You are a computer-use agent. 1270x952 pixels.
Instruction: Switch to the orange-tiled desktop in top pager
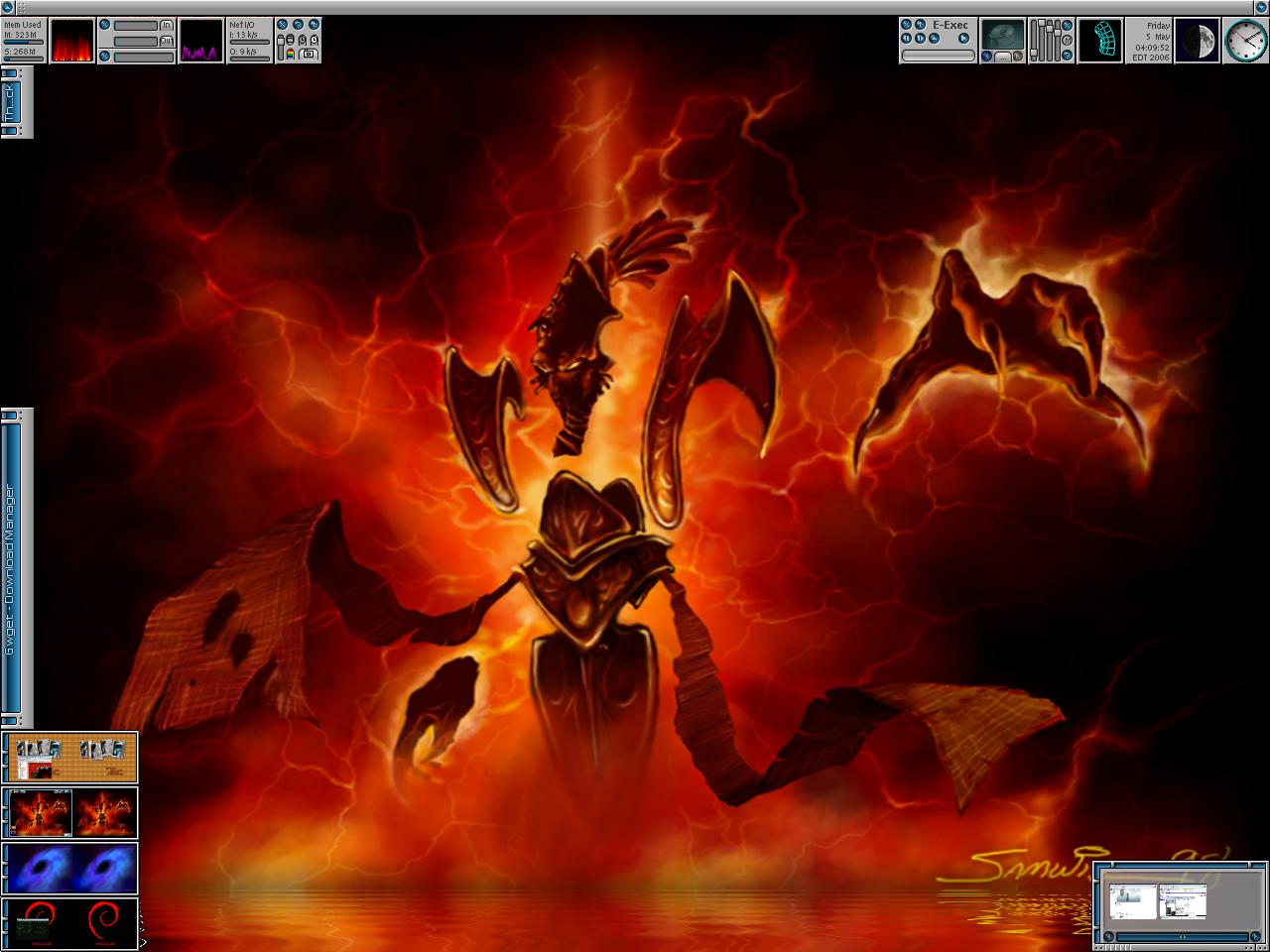[x=72, y=758]
